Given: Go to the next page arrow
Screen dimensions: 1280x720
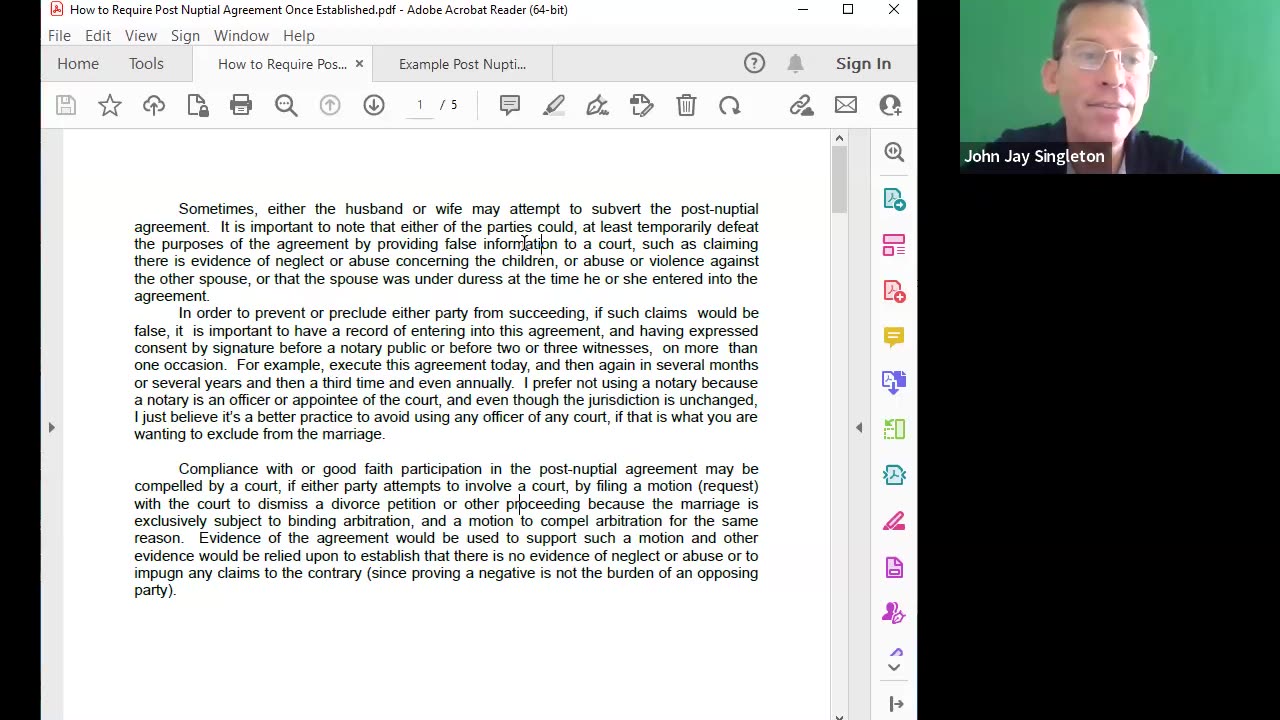Looking at the screenshot, I should pos(374,105).
